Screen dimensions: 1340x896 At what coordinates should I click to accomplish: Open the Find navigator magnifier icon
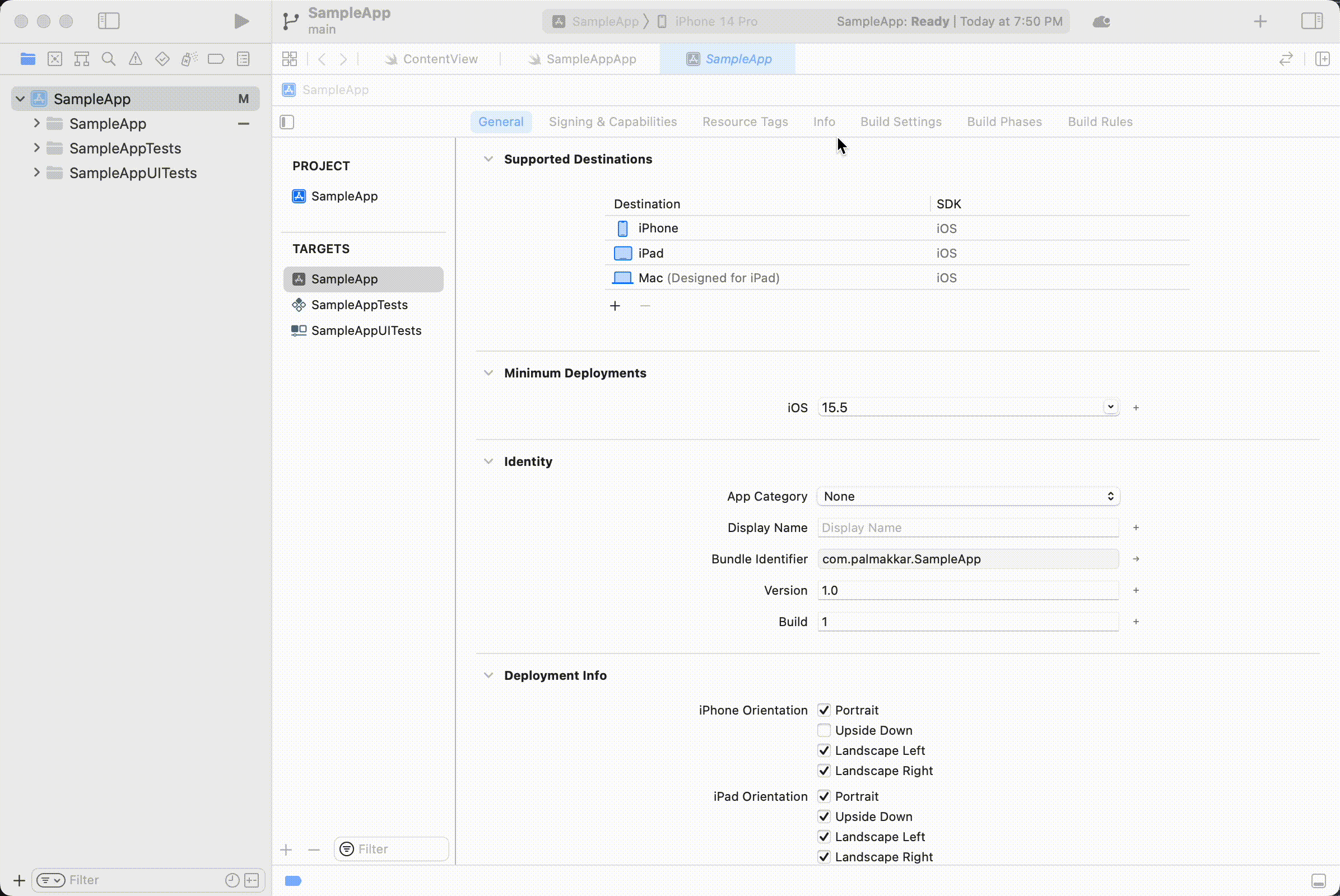pyautogui.click(x=108, y=59)
